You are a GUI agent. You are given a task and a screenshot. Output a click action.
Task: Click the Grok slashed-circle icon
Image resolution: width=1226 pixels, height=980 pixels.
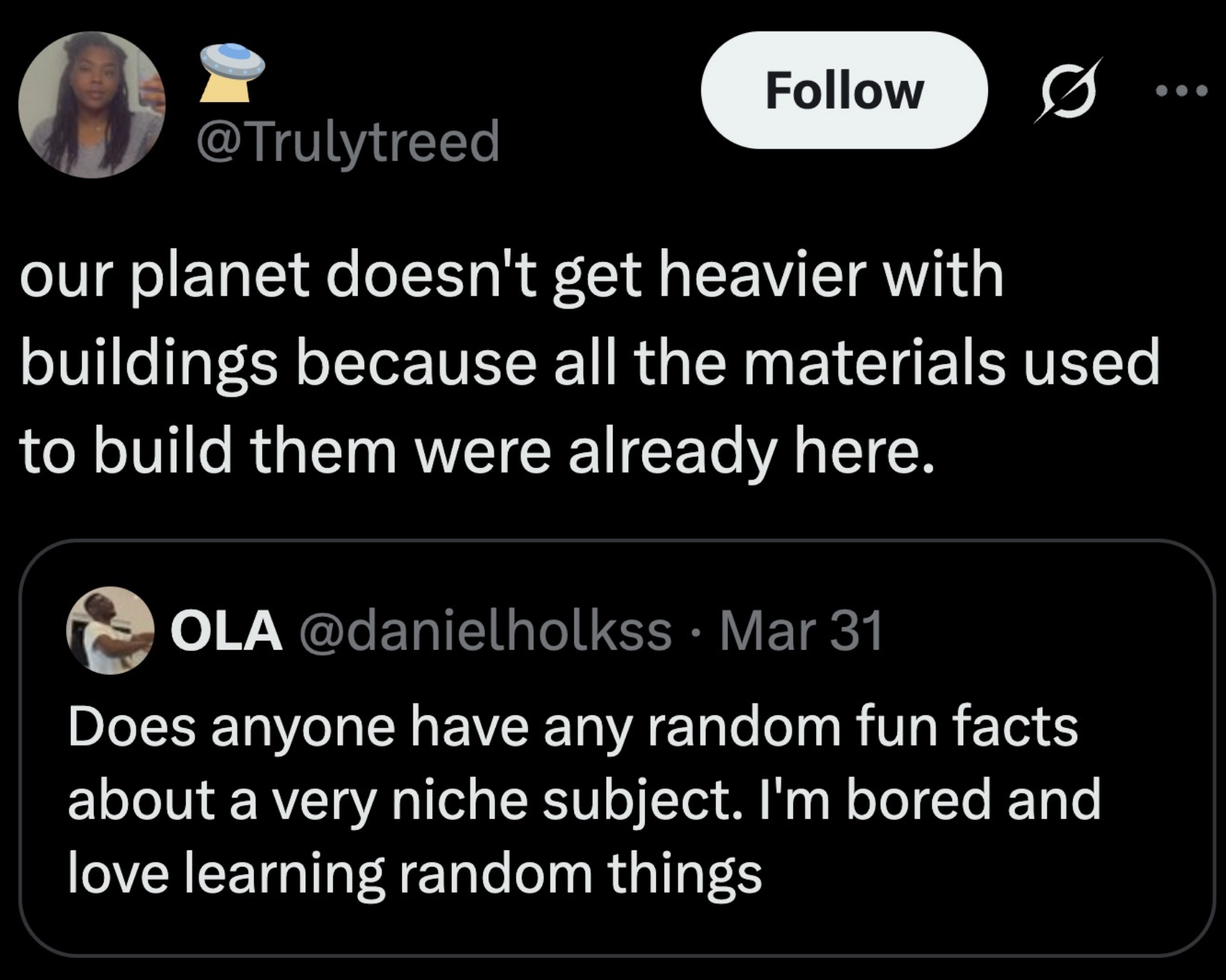point(1068,91)
